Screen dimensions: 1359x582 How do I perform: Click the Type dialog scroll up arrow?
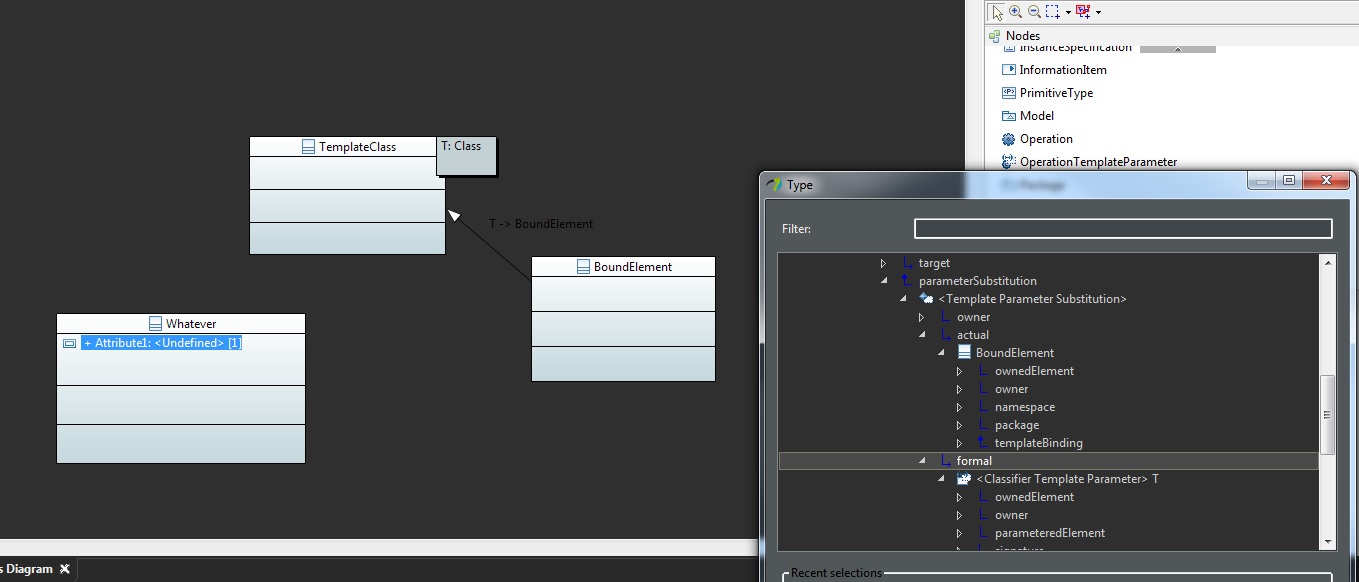pyautogui.click(x=1328, y=263)
